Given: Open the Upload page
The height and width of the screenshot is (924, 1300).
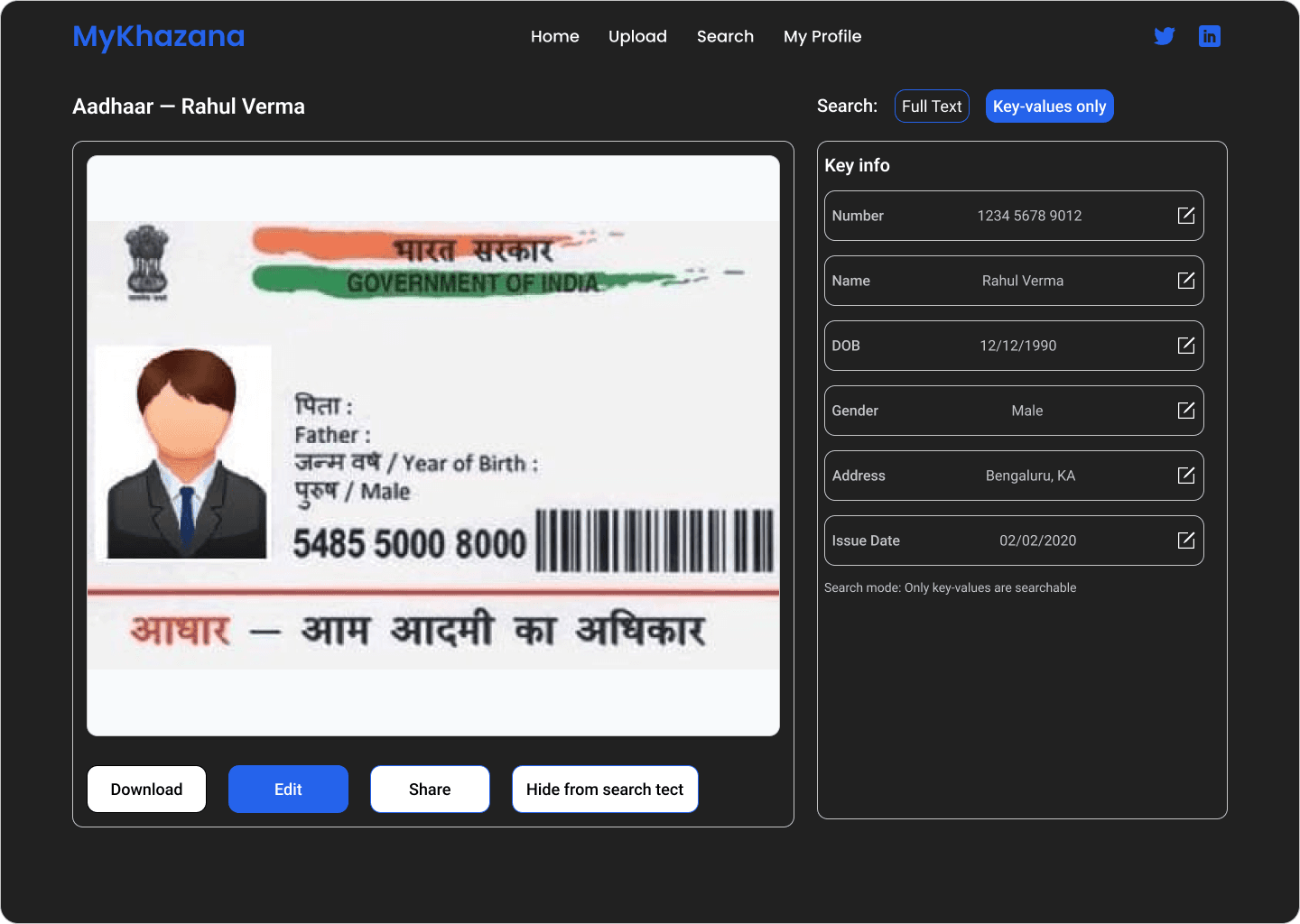Looking at the screenshot, I should tap(637, 36).
